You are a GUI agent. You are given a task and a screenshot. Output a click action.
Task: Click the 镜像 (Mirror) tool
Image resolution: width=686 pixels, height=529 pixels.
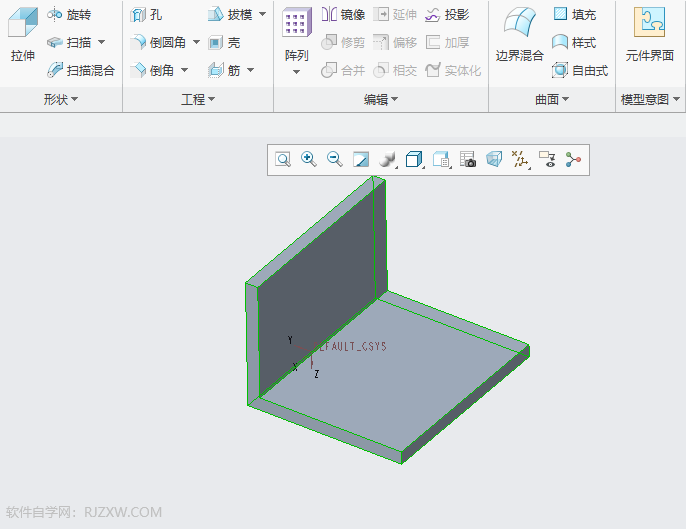point(343,15)
